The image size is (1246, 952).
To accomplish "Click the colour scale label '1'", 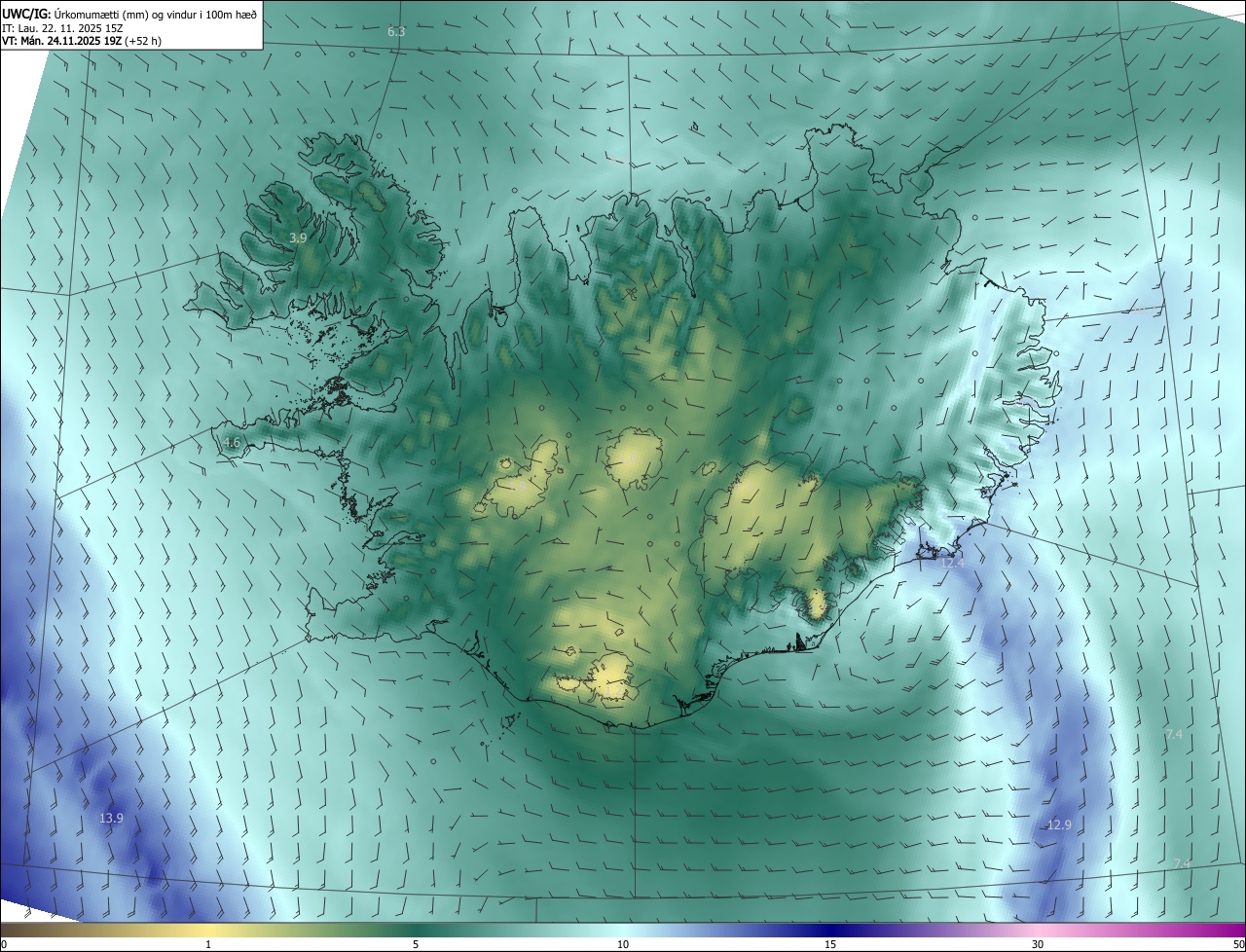I will [208, 944].
